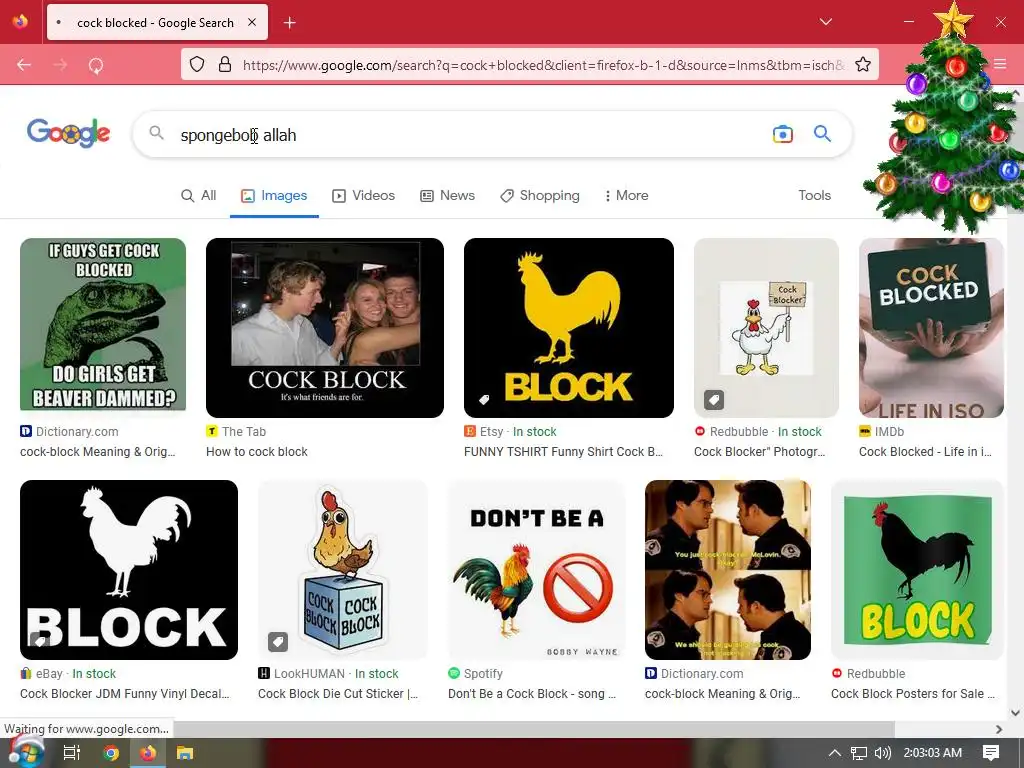
Task: Open 'FUNNY TSHIRT Funny Shirt' Etsy link
Action: (564, 452)
